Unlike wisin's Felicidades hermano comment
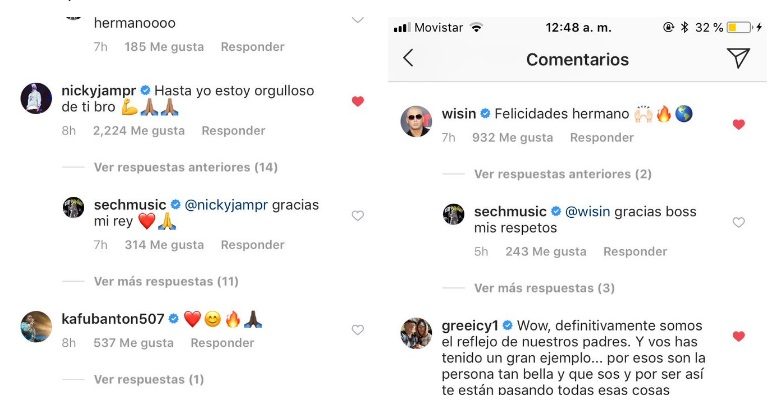 739,124
